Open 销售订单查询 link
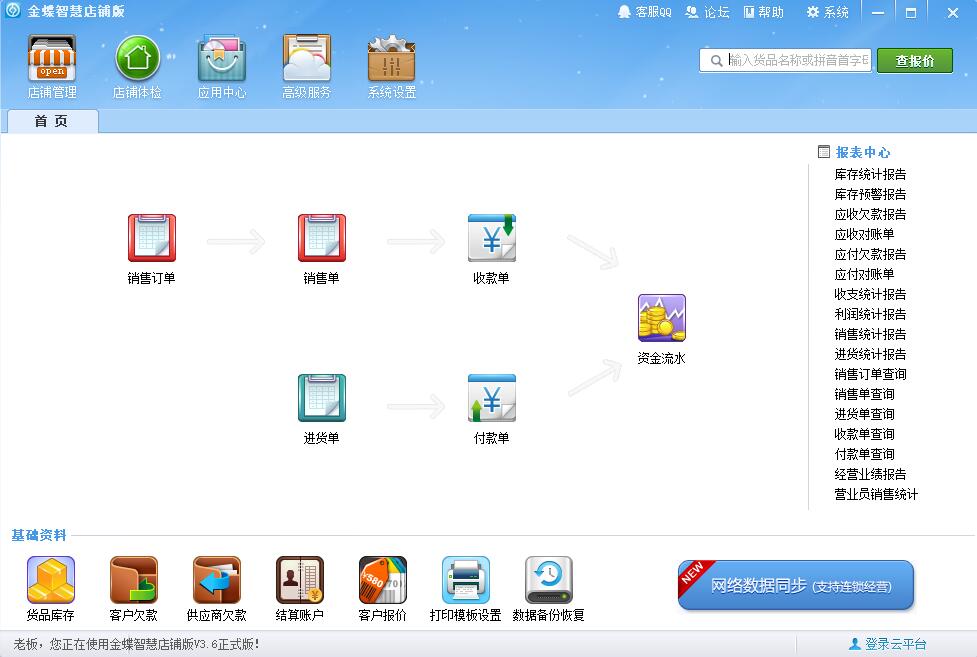Image resolution: width=977 pixels, height=657 pixels. click(870, 374)
